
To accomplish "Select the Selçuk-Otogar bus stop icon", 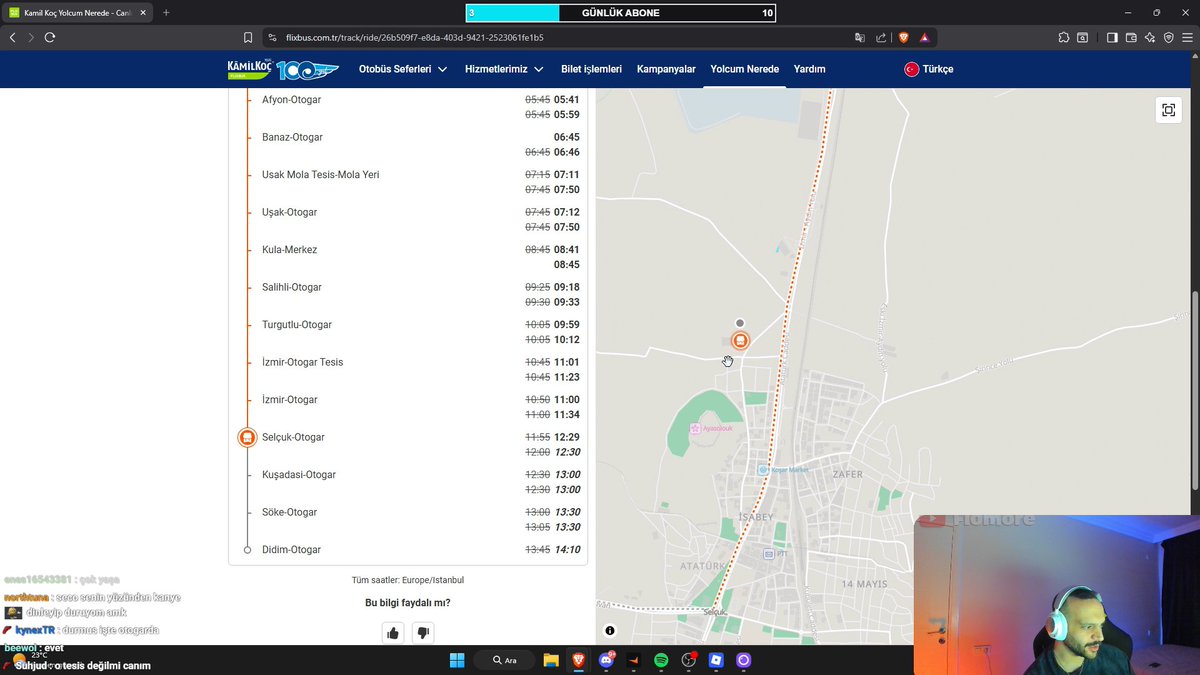I will pyautogui.click(x=247, y=438).
